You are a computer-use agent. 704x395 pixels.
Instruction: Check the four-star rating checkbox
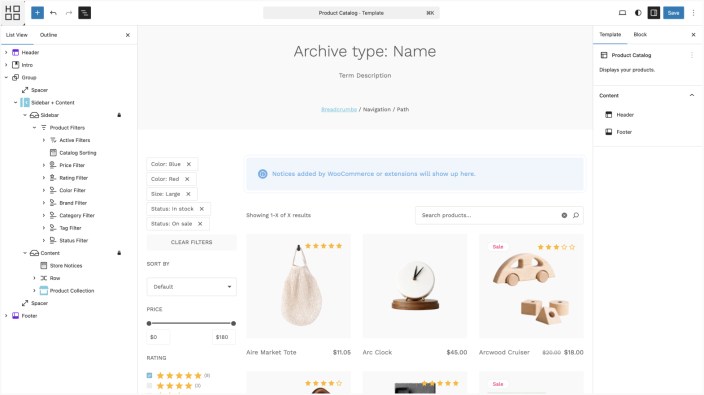[150, 386]
